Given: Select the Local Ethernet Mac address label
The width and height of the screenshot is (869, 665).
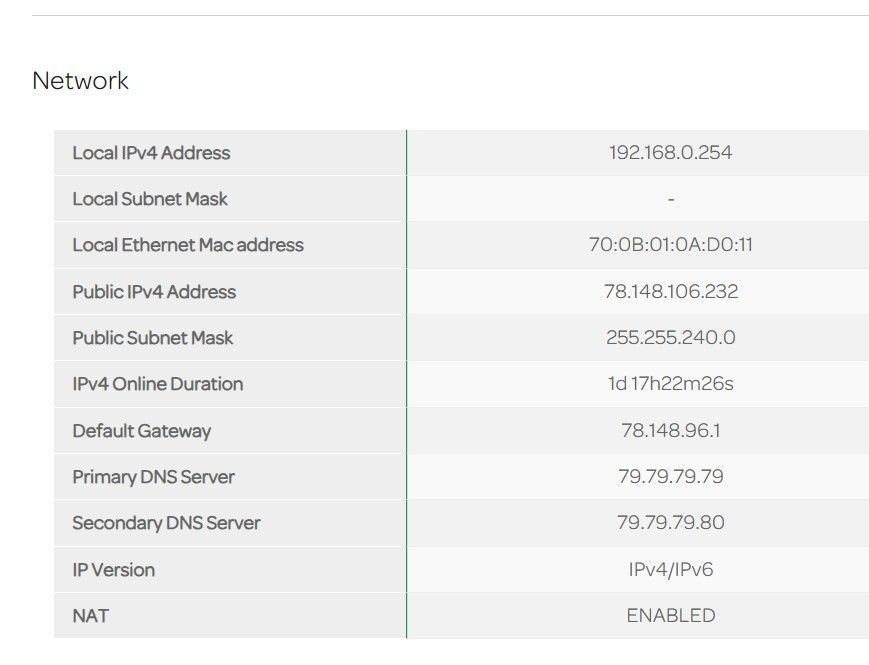Looking at the screenshot, I should pos(188,245).
